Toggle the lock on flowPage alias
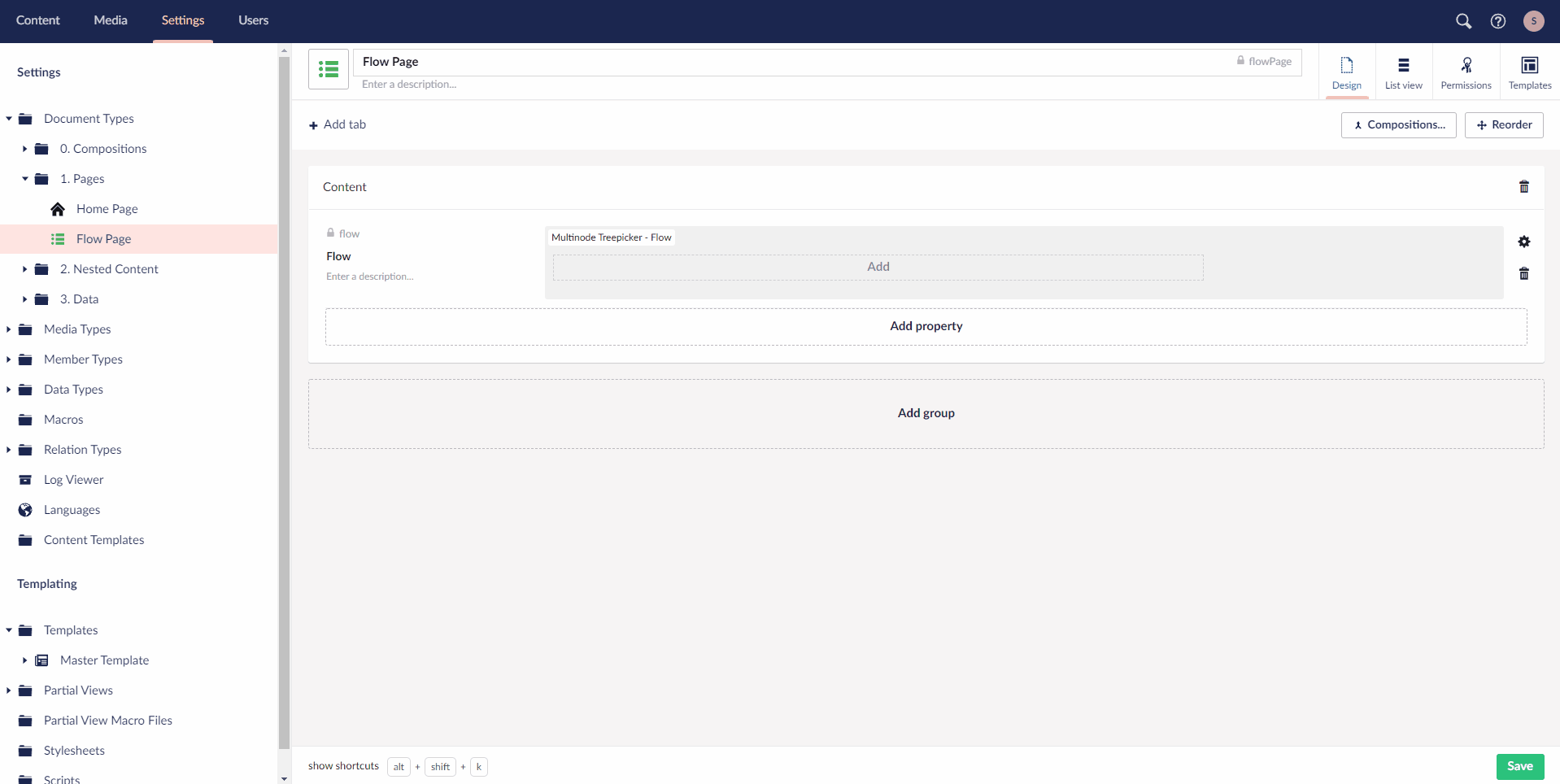 point(1240,60)
